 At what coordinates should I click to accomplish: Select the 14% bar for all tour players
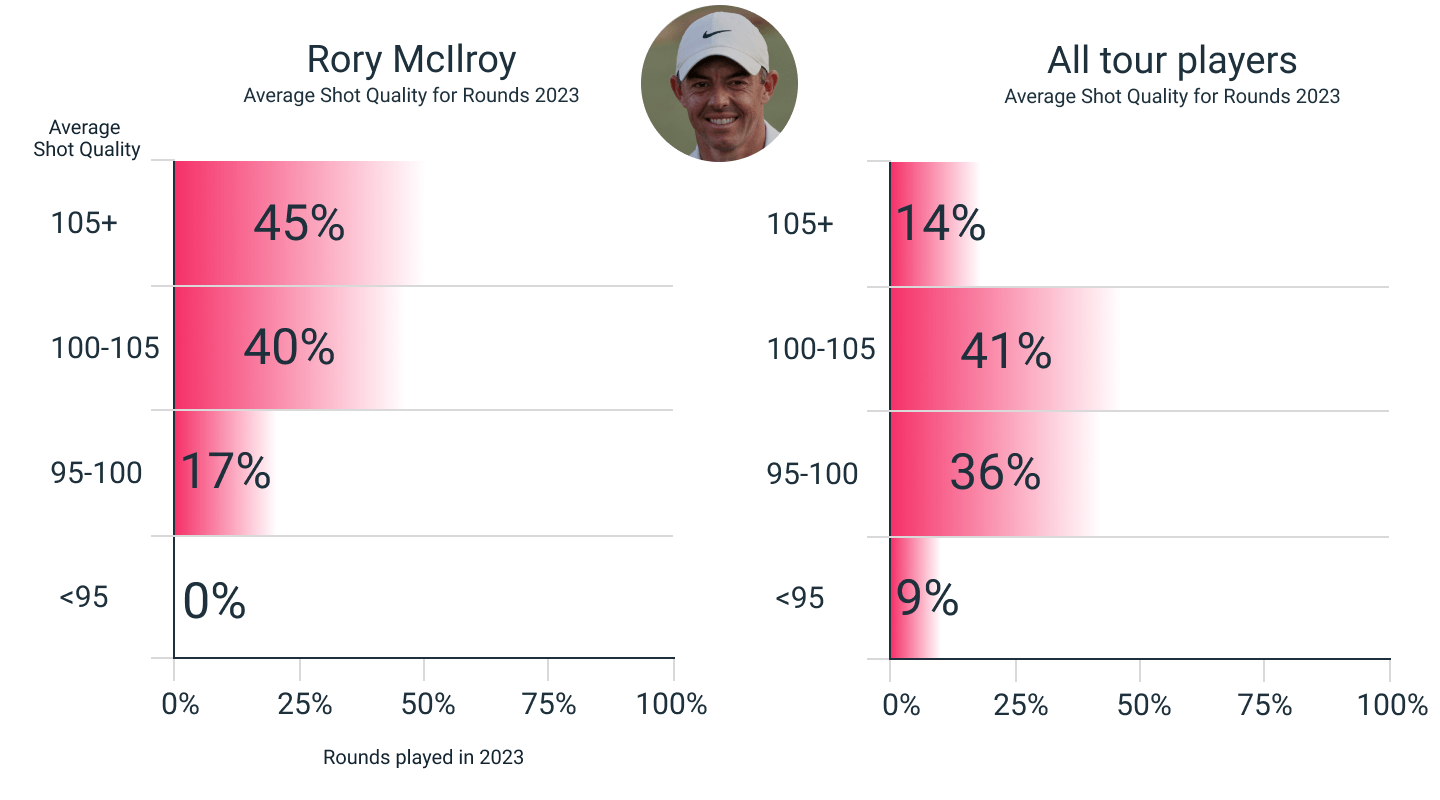(936, 223)
